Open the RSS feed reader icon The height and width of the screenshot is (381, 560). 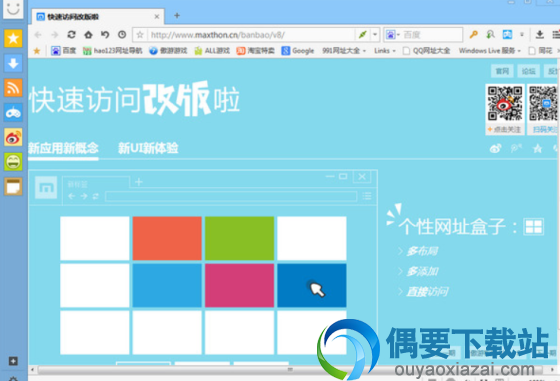pyautogui.click(x=13, y=88)
